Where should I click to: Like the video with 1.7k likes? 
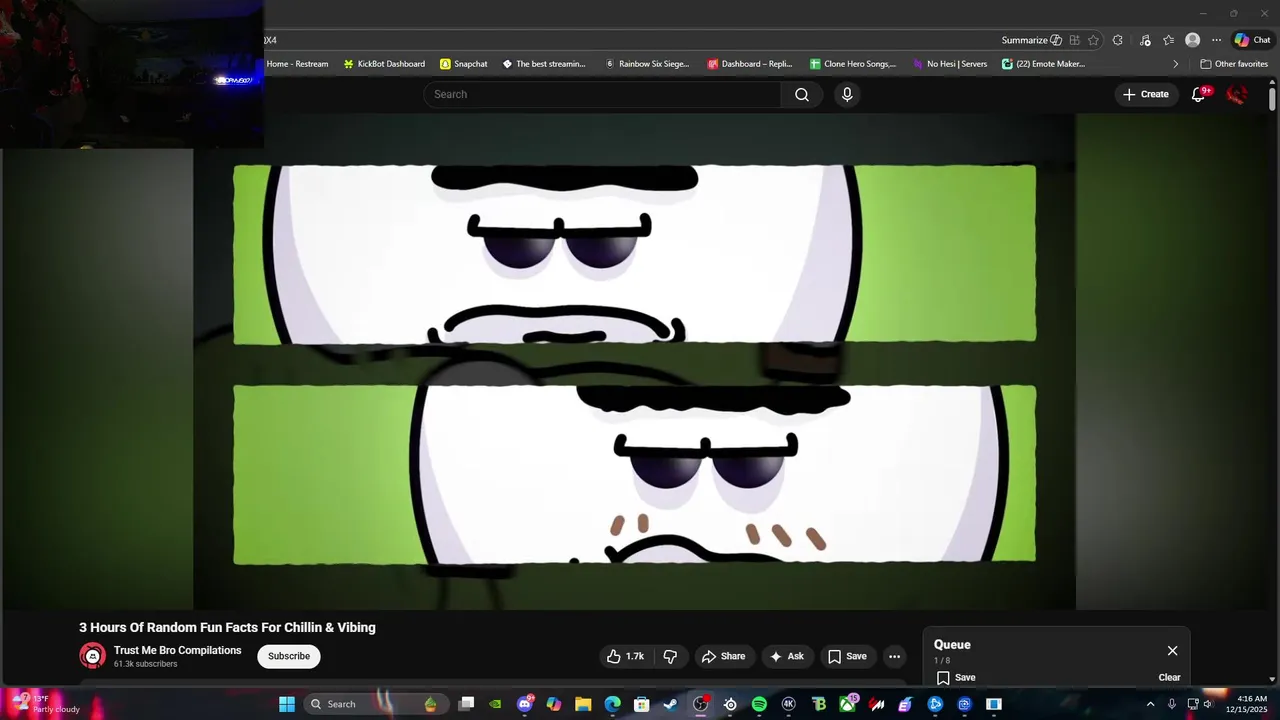tap(625, 656)
